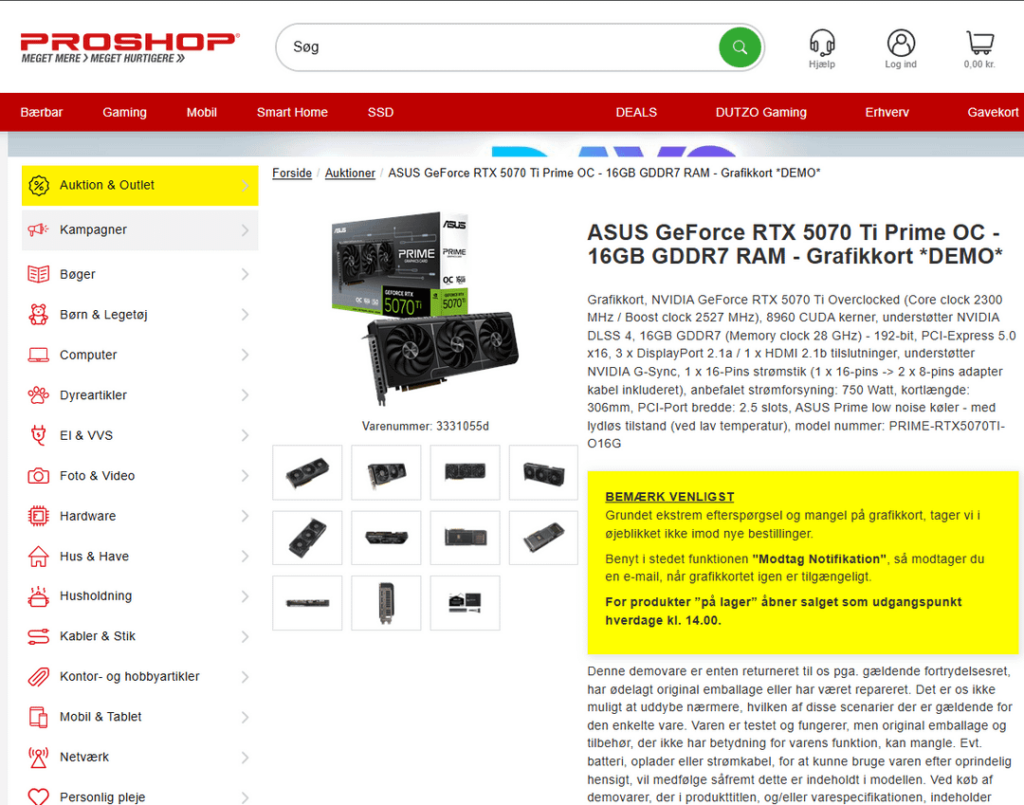Screen dimensions: 1024x805
Task: Click the BEMÆRK VENLIGST heading
Action: coord(669,497)
